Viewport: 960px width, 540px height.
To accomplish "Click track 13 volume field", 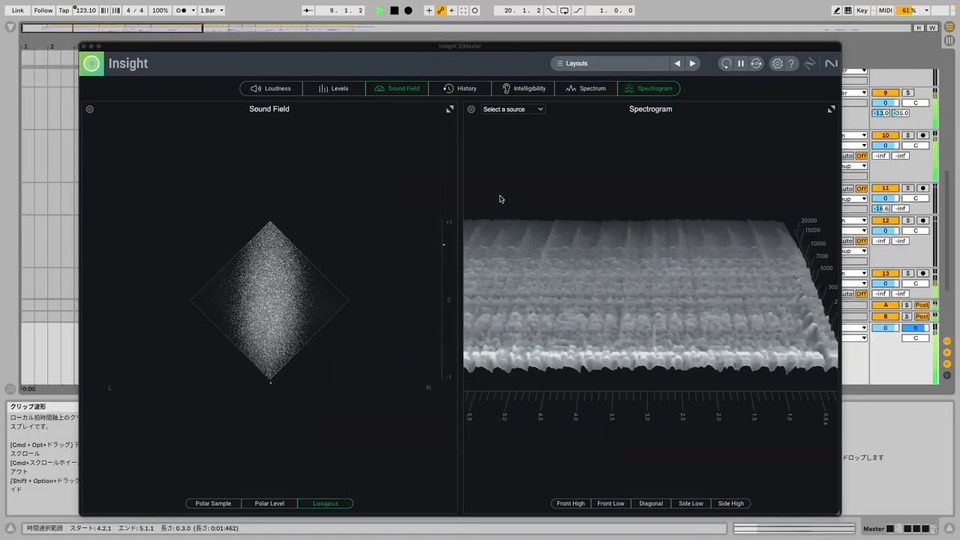I will tap(885, 283).
